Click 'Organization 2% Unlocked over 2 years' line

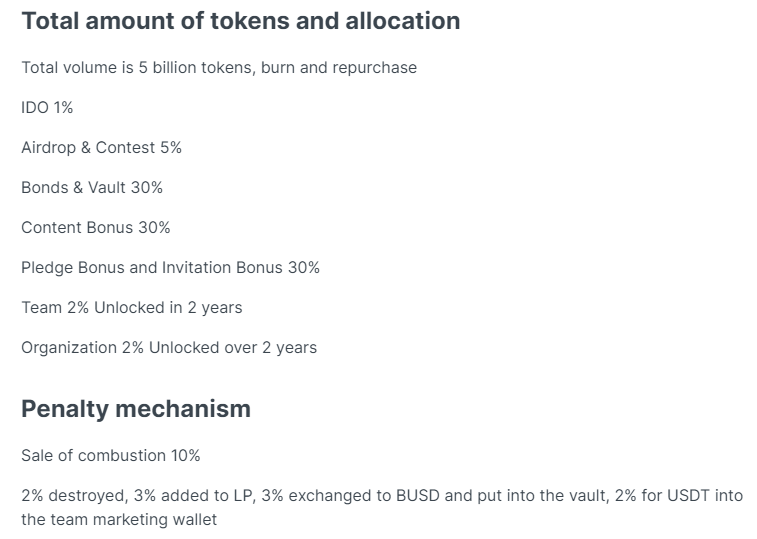click(x=169, y=348)
